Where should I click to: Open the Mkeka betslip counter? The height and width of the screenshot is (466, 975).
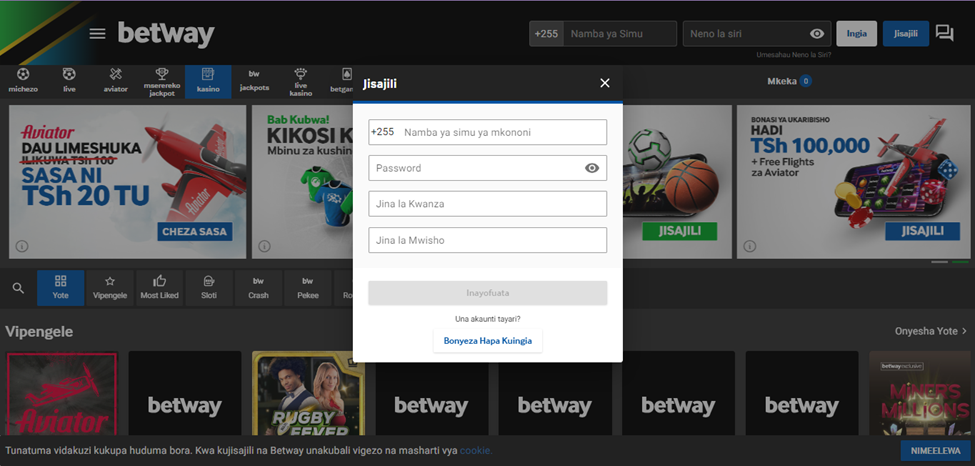(x=789, y=81)
